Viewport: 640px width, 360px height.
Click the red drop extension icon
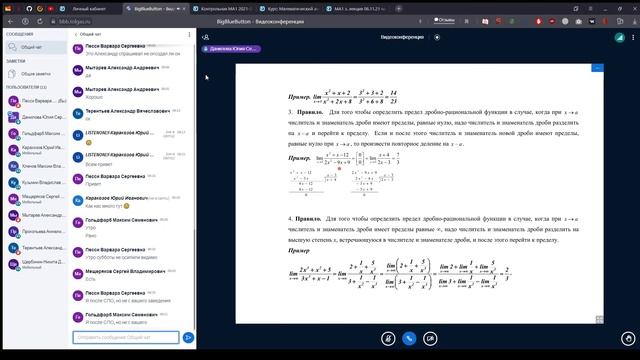[x=538, y=21]
